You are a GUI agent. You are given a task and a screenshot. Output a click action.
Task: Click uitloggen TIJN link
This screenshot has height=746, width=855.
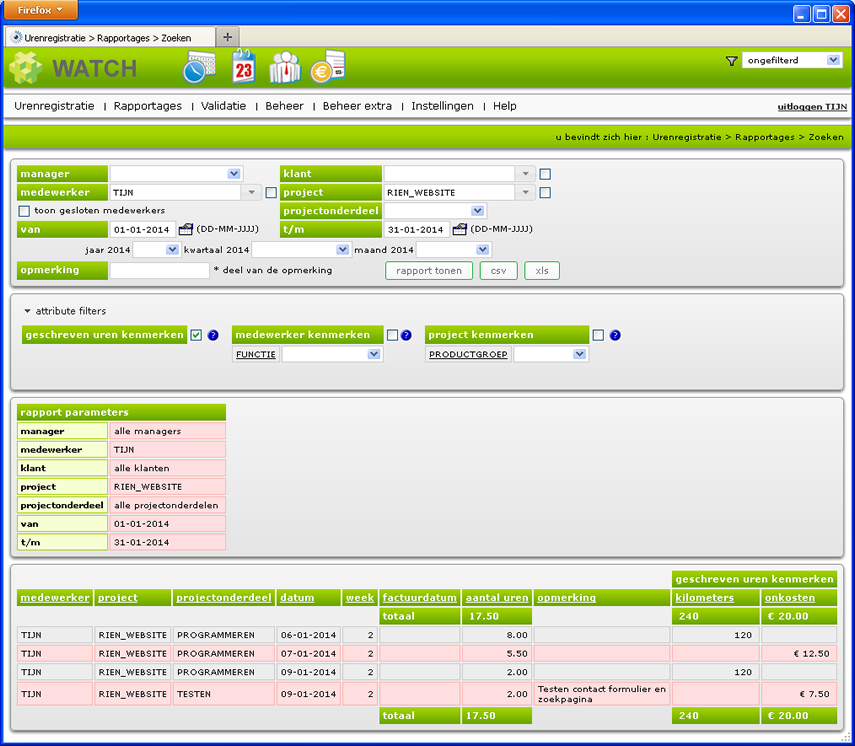812,107
